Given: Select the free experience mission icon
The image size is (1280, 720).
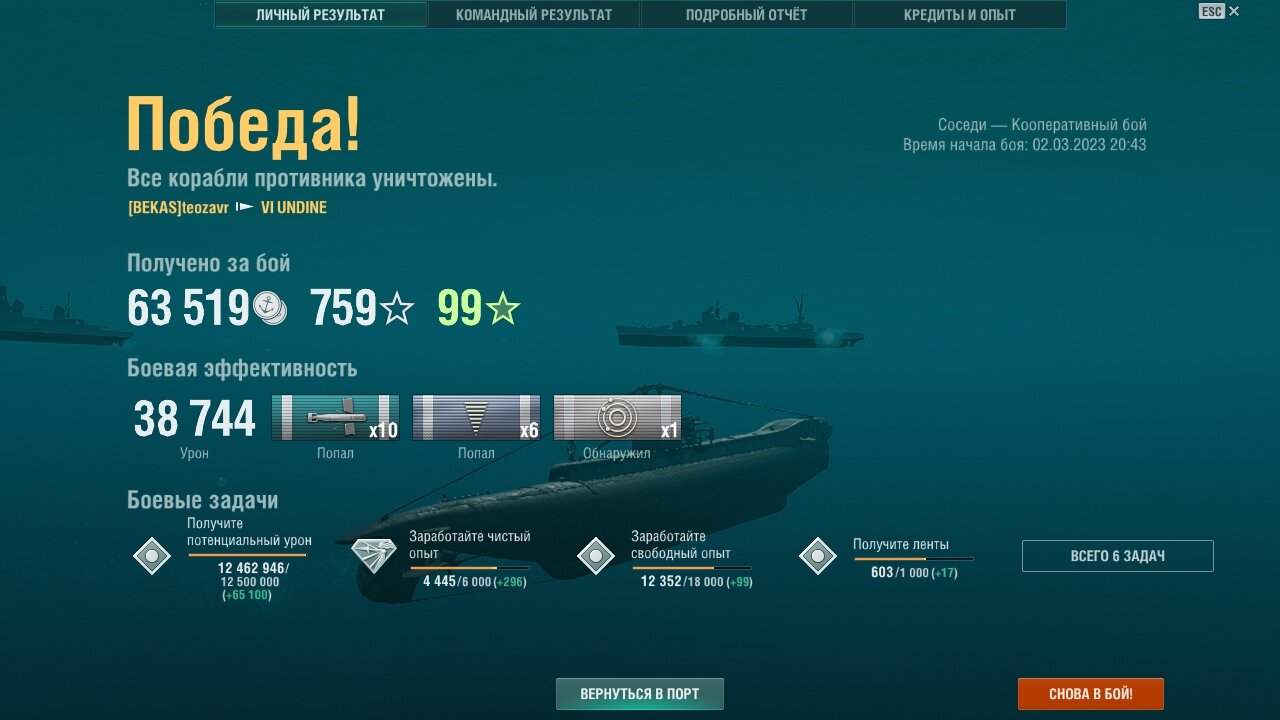Looking at the screenshot, I should [x=596, y=555].
